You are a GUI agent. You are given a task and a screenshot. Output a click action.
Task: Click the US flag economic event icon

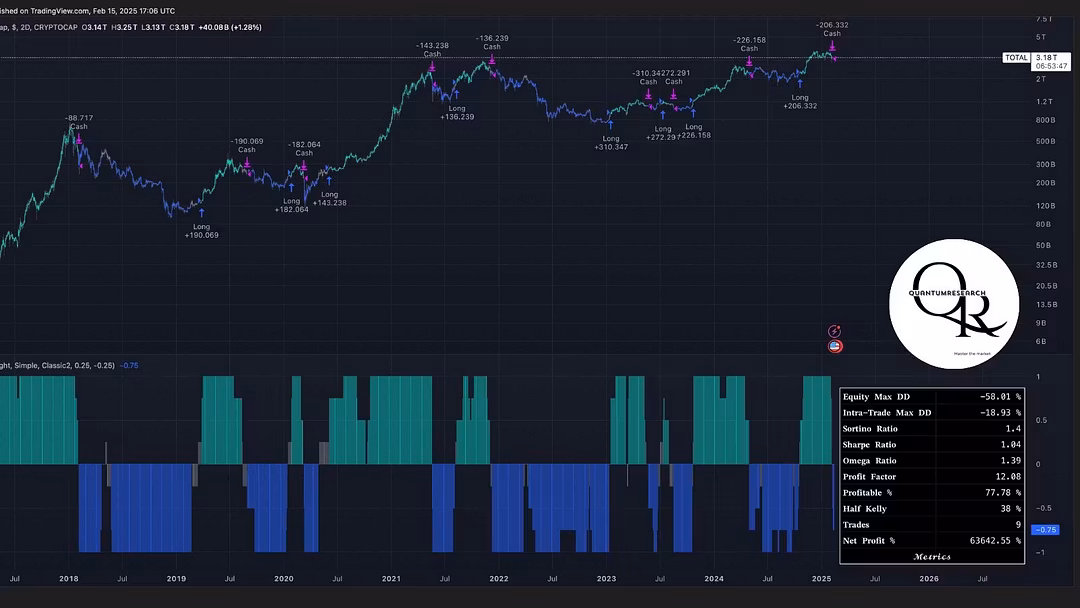click(x=835, y=346)
